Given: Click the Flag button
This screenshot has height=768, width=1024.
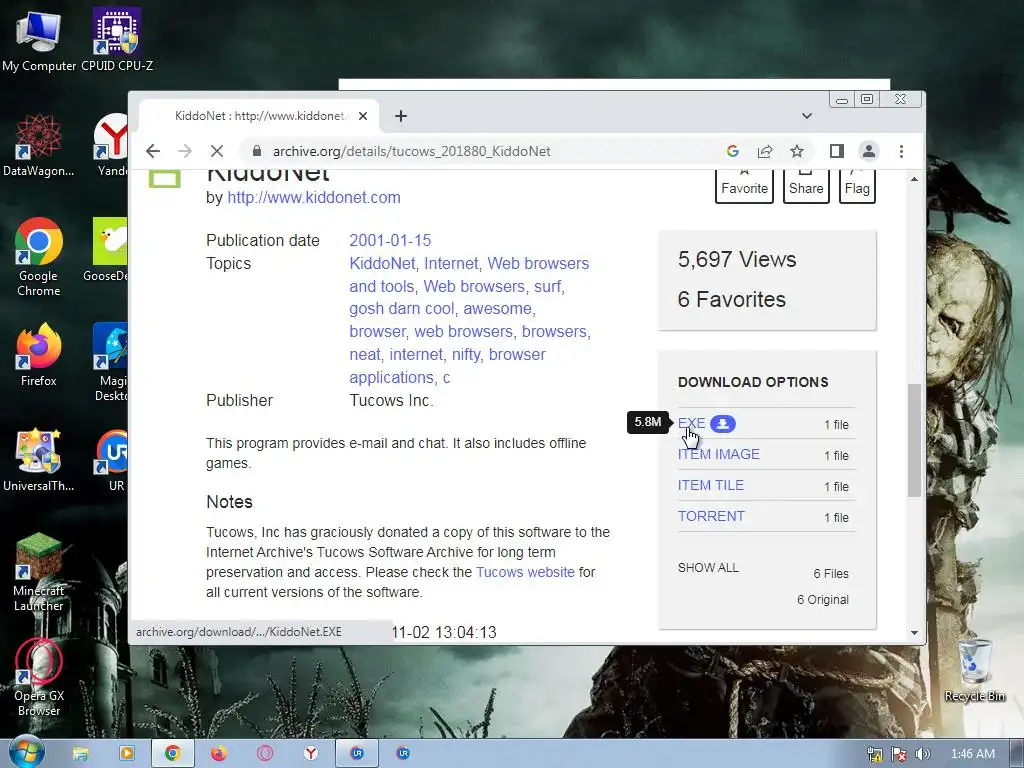Looking at the screenshot, I should tap(857, 185).
